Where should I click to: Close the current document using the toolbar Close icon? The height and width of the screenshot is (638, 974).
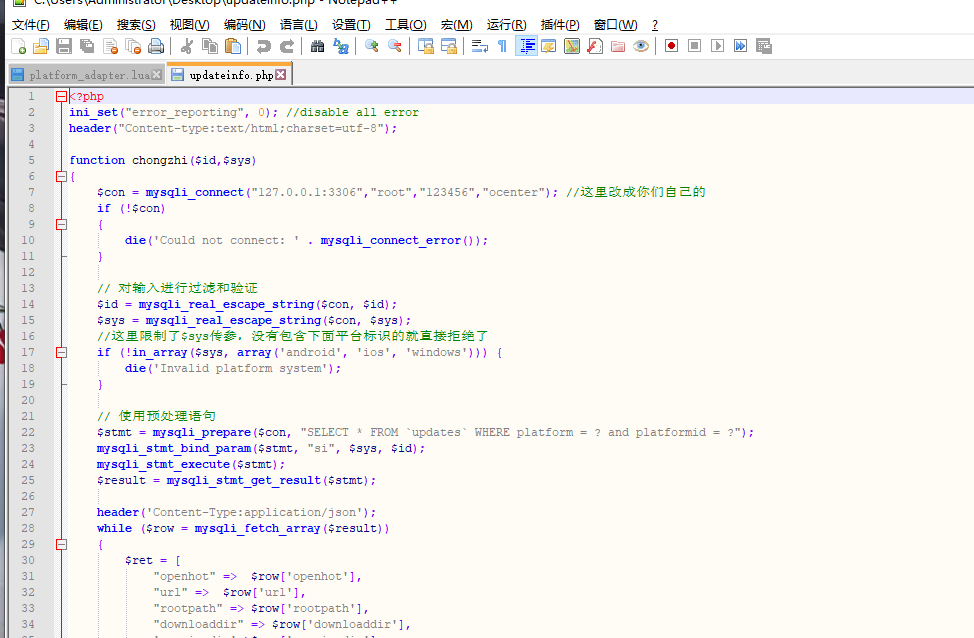point(111,46)
